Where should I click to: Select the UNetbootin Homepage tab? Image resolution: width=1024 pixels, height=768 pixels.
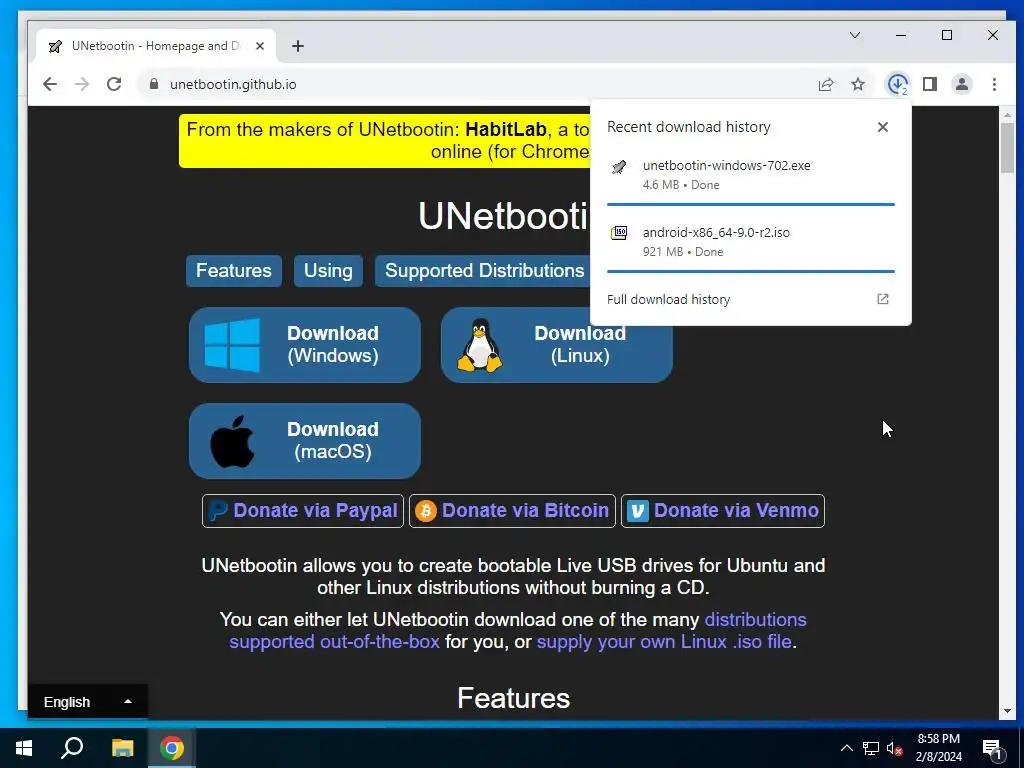tap(156, 46)
